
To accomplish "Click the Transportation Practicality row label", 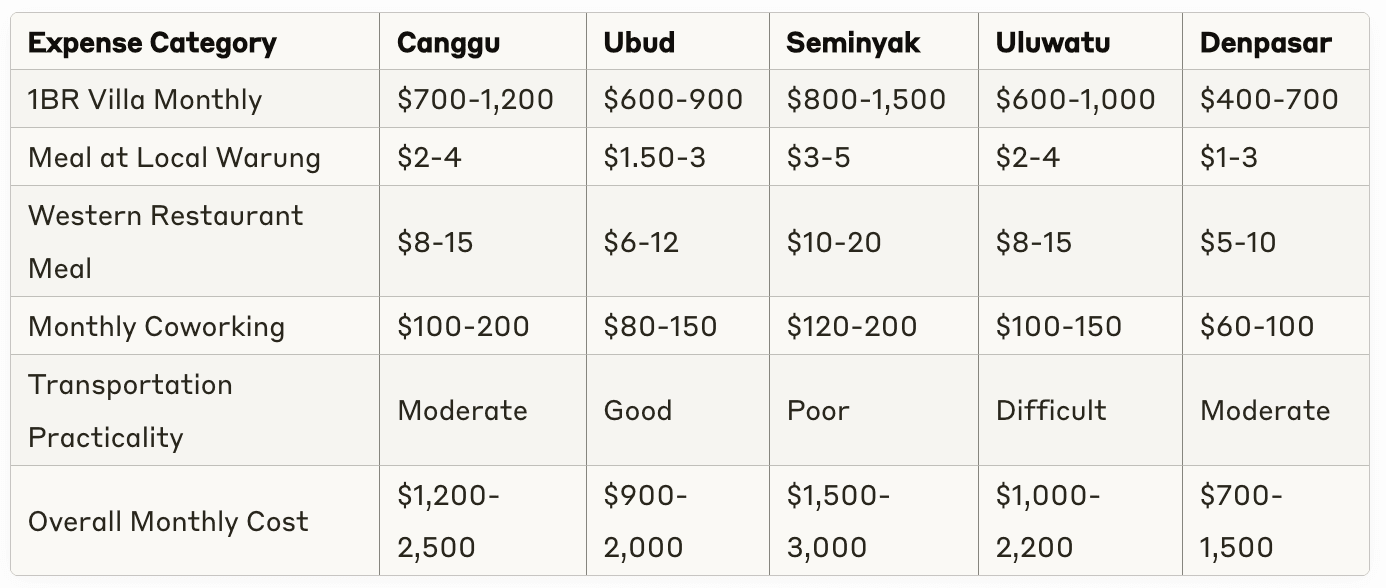I will coord(130,411).
